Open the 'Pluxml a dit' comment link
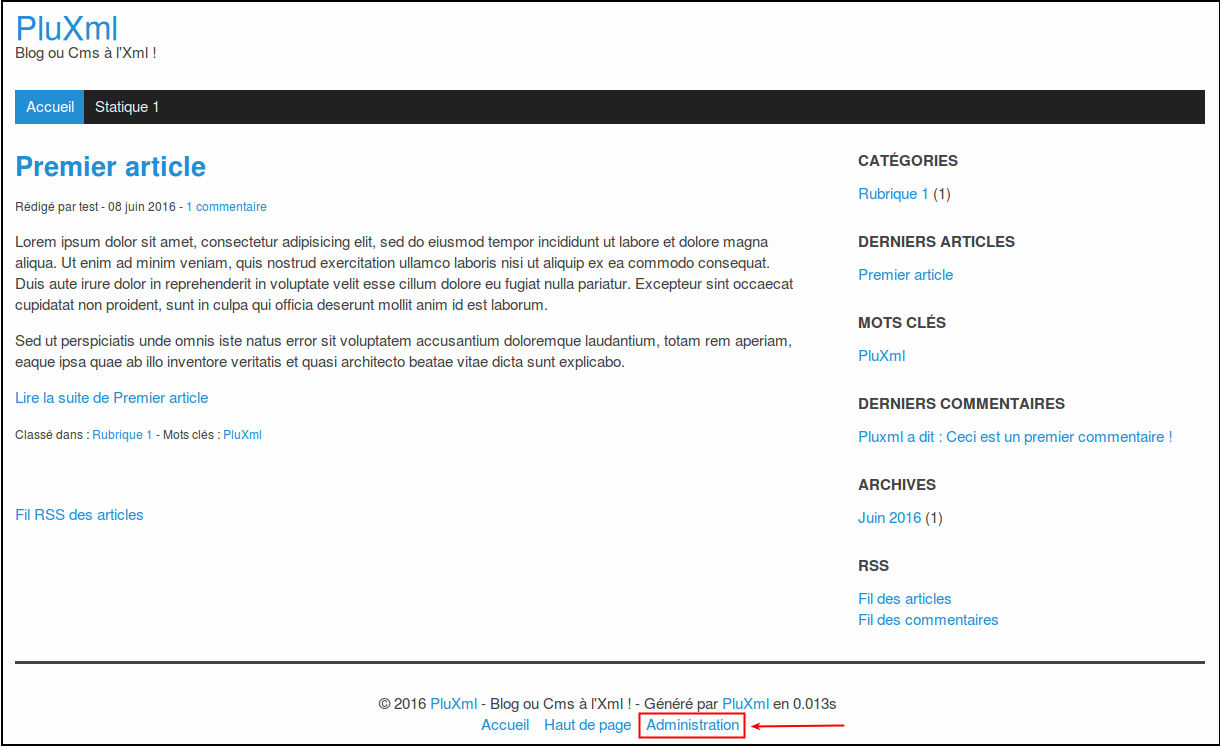Image resolution: width=1220 pixels, height=746 pixels. tap(1014, 437)
